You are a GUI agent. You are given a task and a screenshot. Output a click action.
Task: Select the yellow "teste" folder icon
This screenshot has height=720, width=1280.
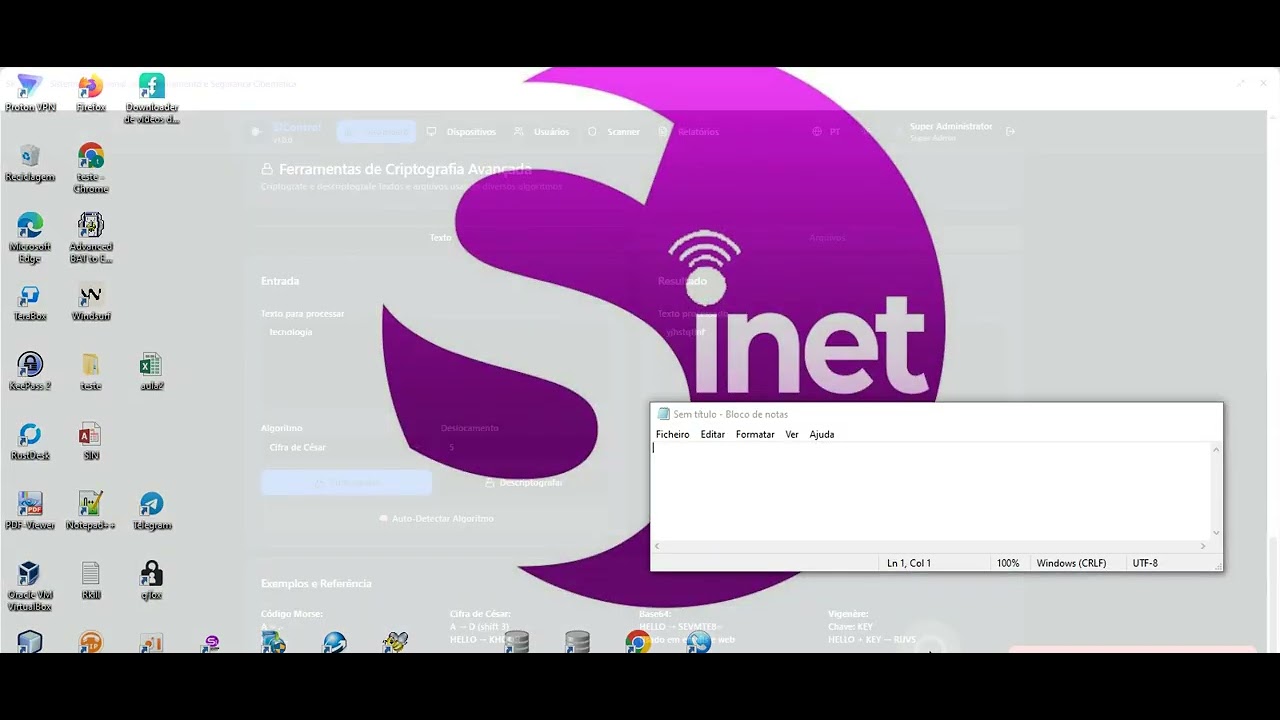(x=91, y=372)
